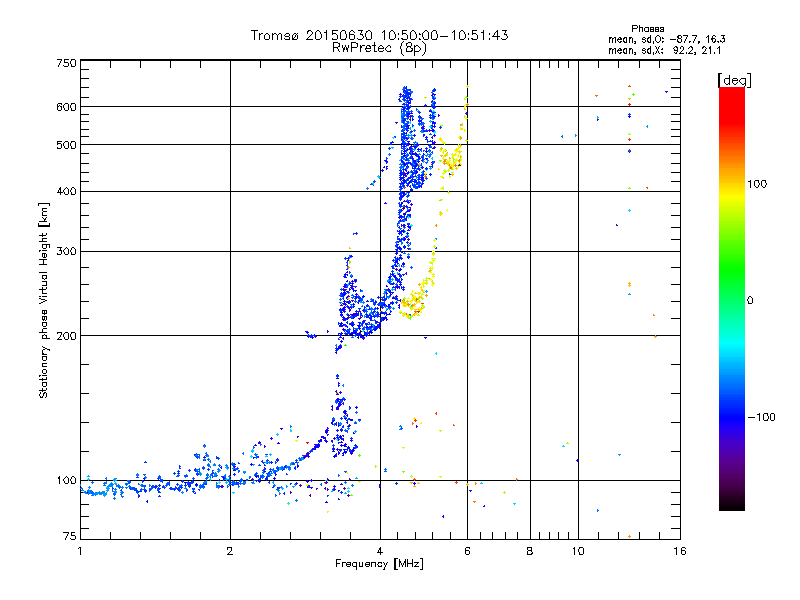The image size is (800, 600).
Task: Click the '8' x-axis tick label
Action: tap(530, 551)
